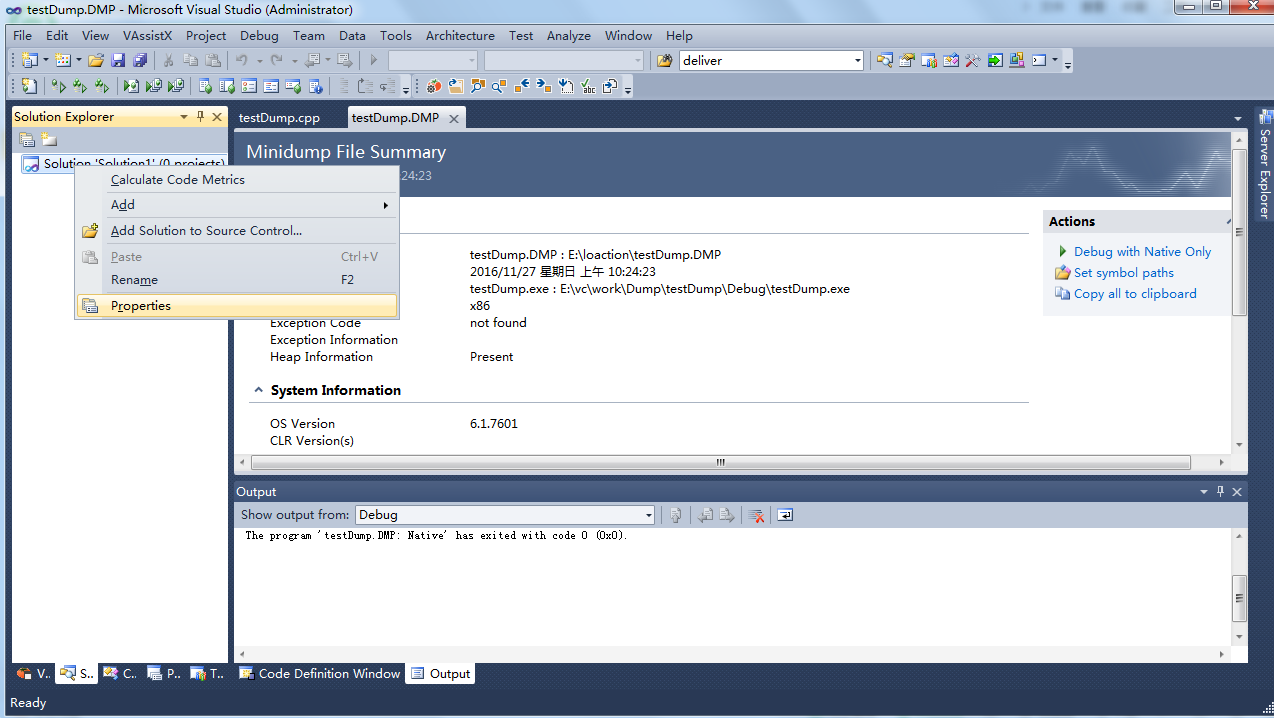Open the Object Browser toolbar icon
Screen dimensions: 1274x718
951,61
